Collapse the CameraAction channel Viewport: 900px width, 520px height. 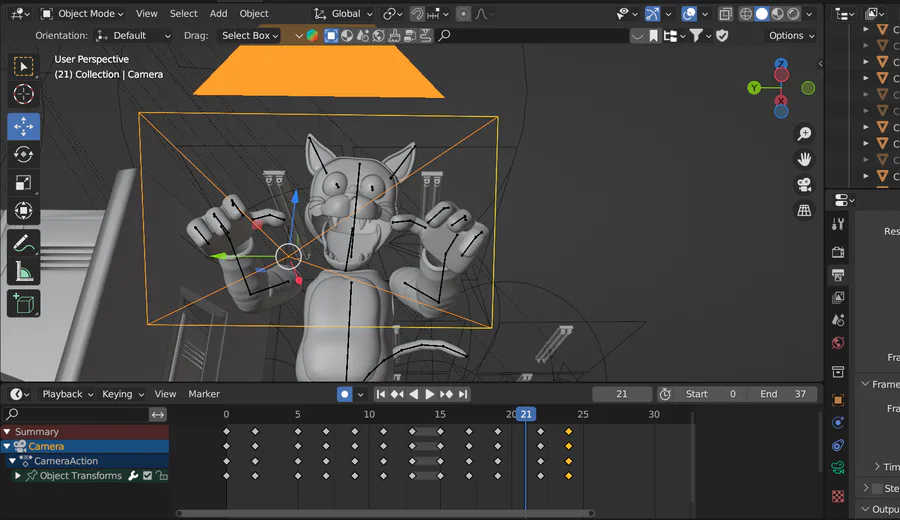(13, 461)
